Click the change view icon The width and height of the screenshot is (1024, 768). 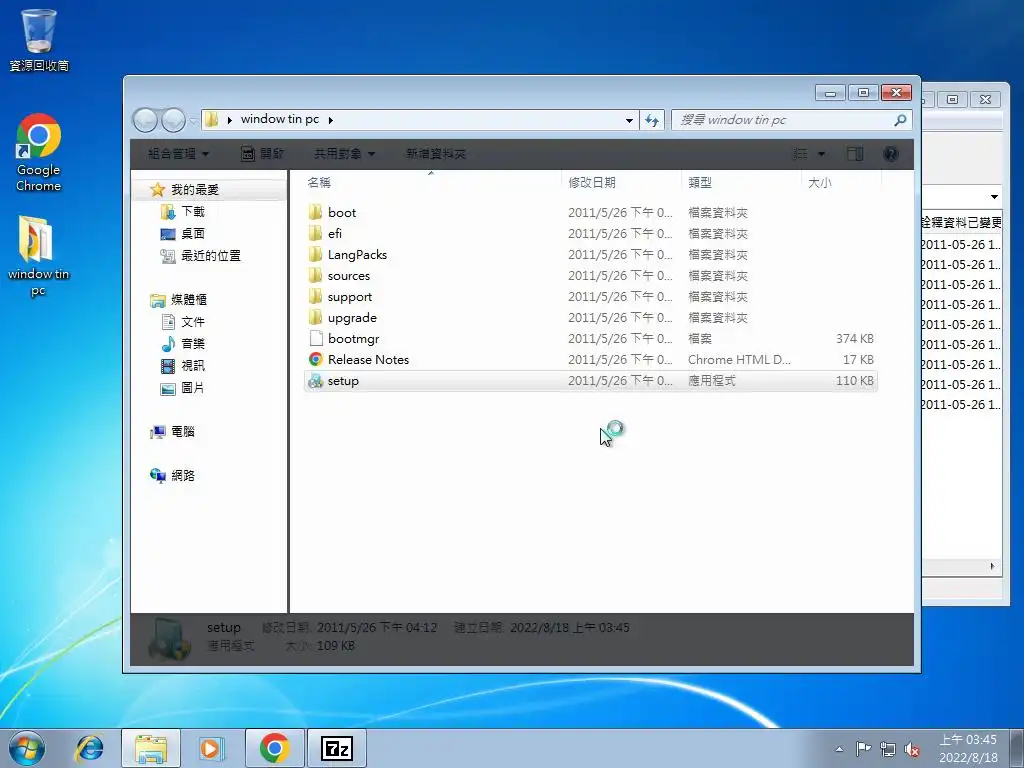tap(800, 153)
